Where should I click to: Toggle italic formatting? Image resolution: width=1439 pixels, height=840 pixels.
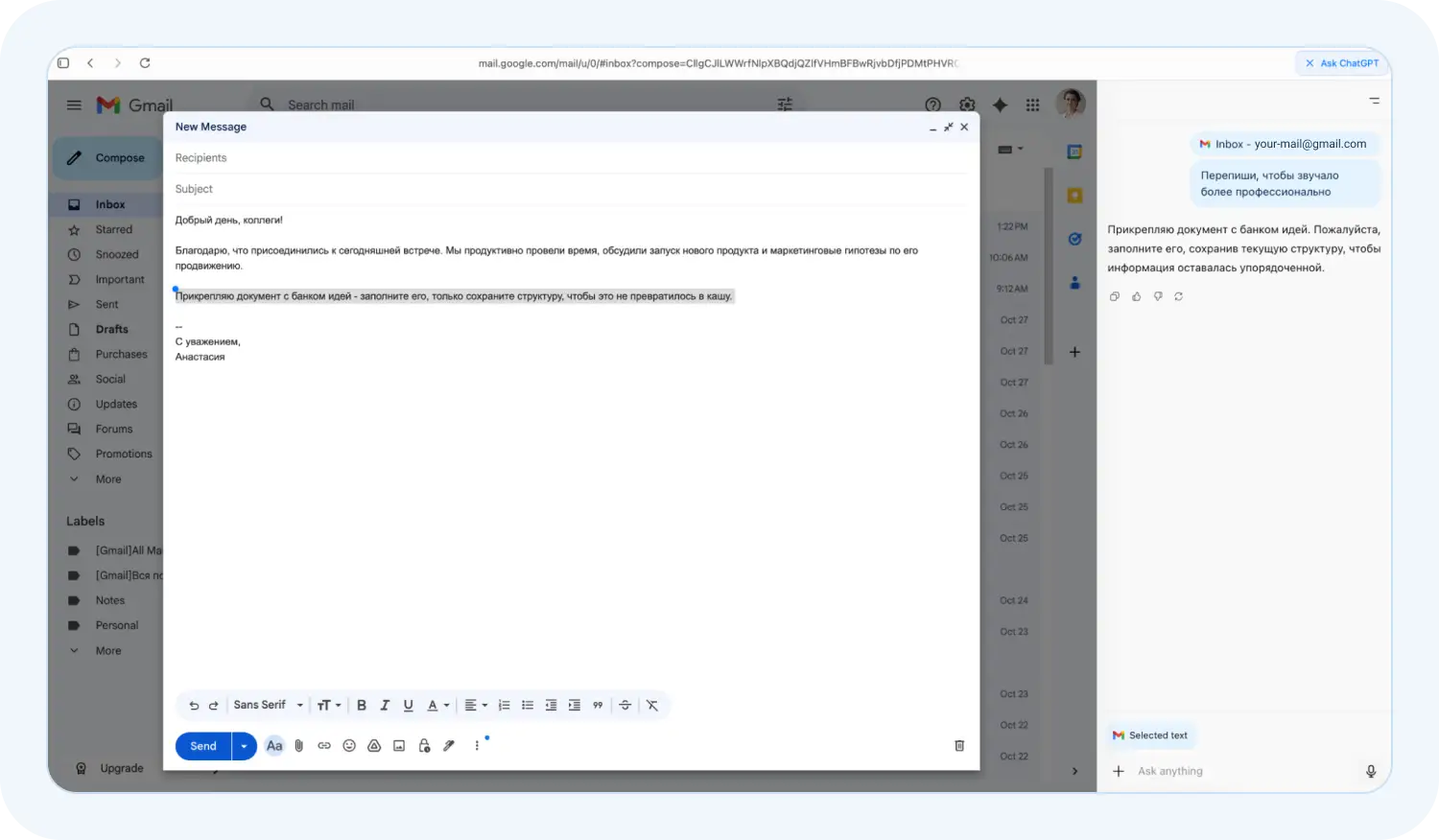pos(385,706)
